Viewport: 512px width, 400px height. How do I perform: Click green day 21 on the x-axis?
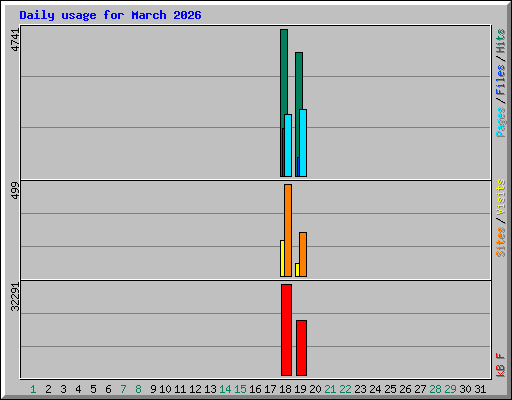tap(330, 389)
